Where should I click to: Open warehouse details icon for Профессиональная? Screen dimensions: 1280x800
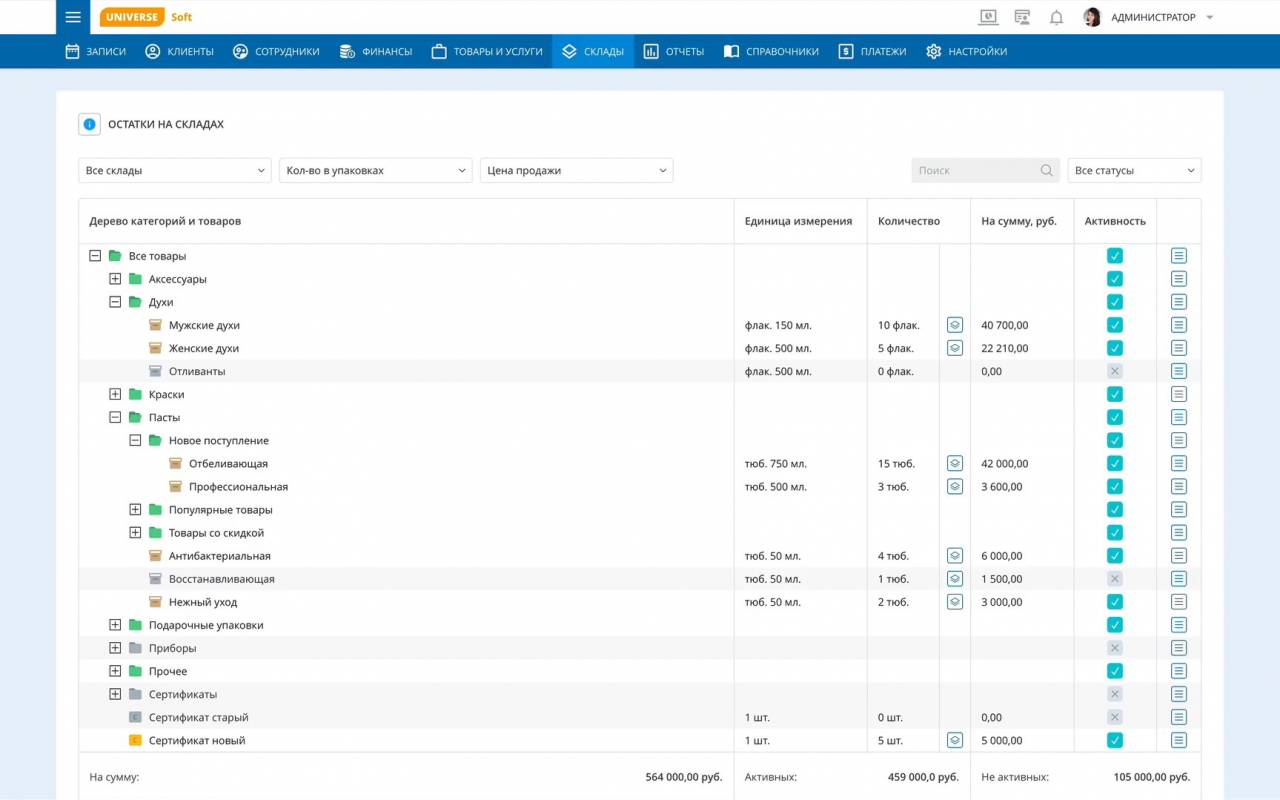(955, 486)
